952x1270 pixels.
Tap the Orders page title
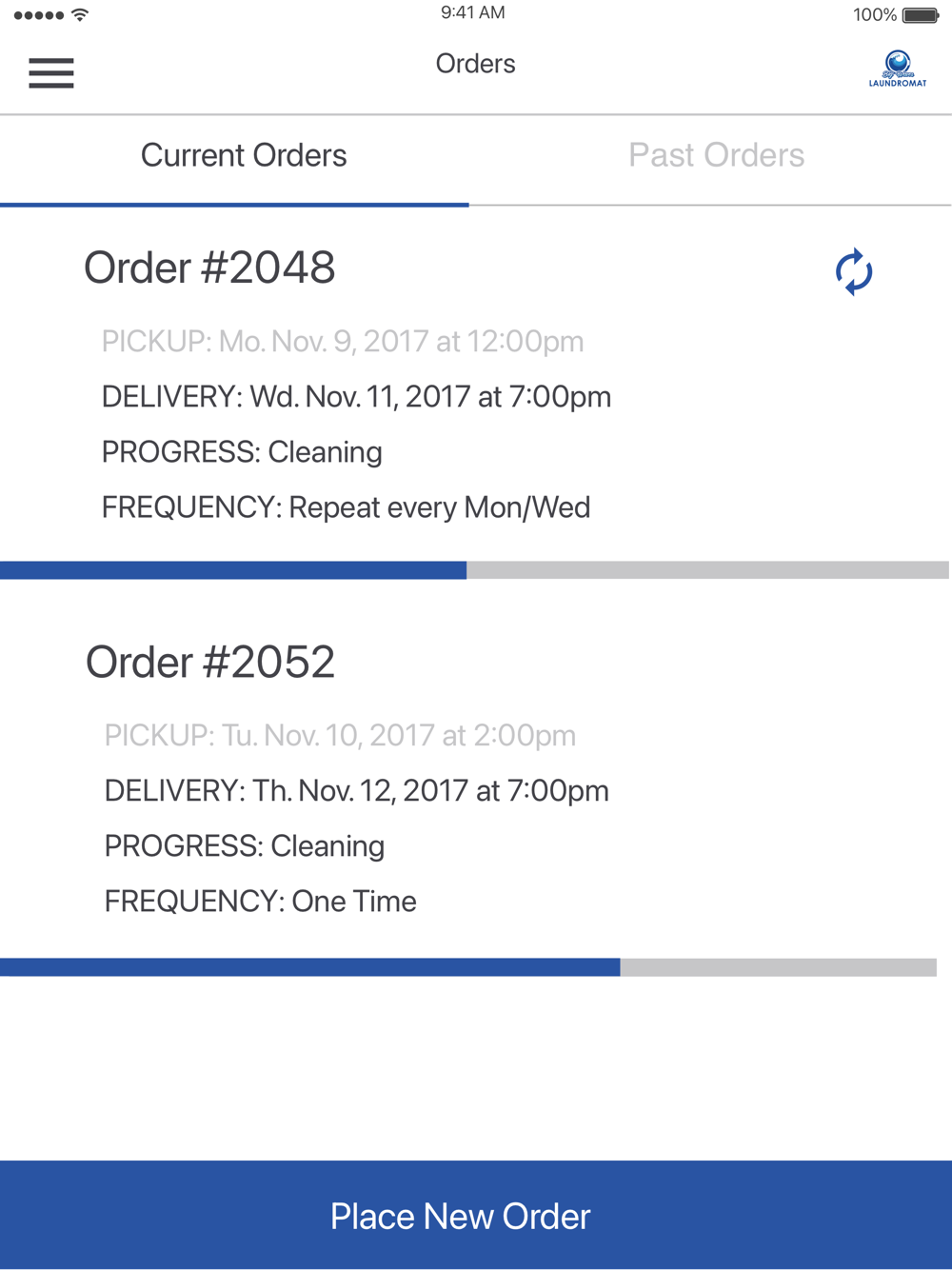click(x=475, y=64)
